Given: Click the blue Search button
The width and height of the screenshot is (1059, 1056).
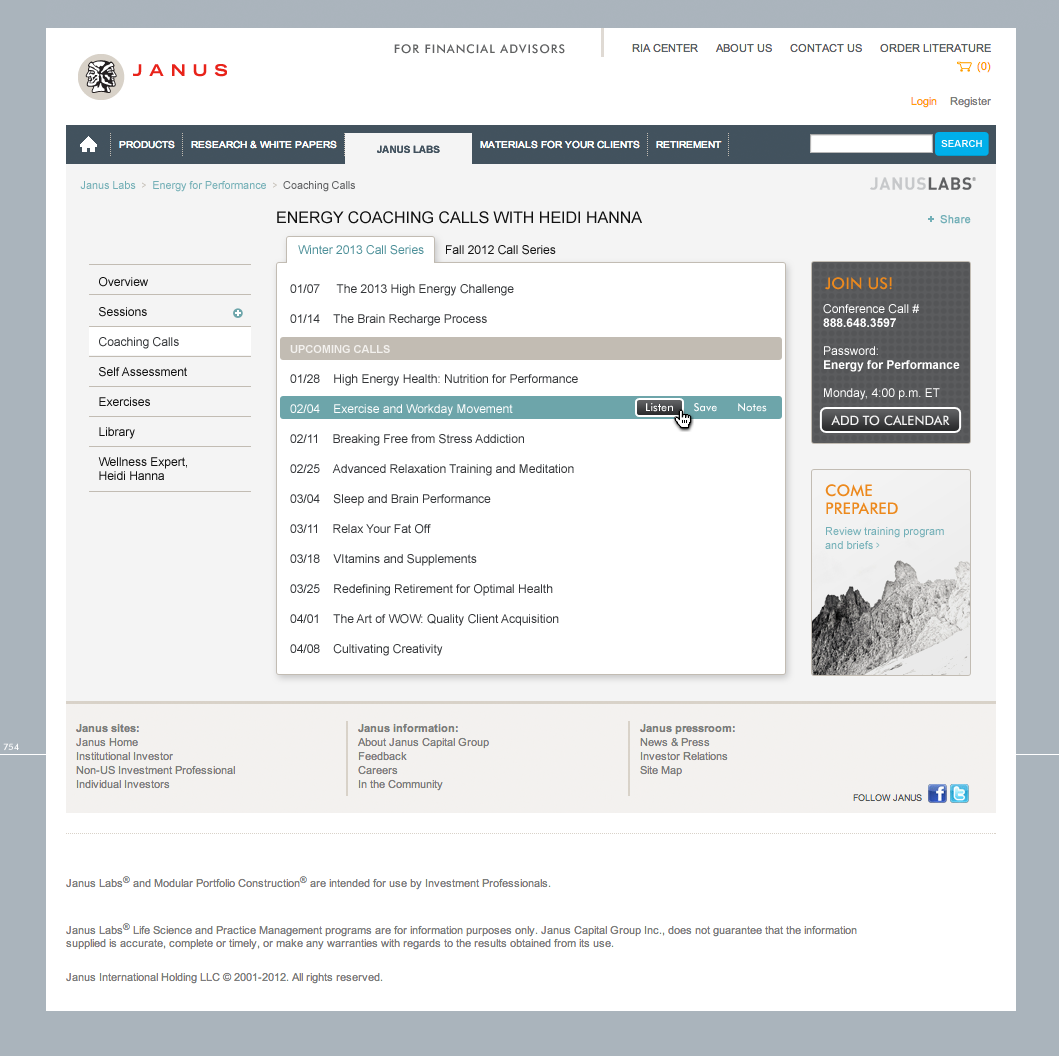Looking at the screenshot, I should [961, 144].
